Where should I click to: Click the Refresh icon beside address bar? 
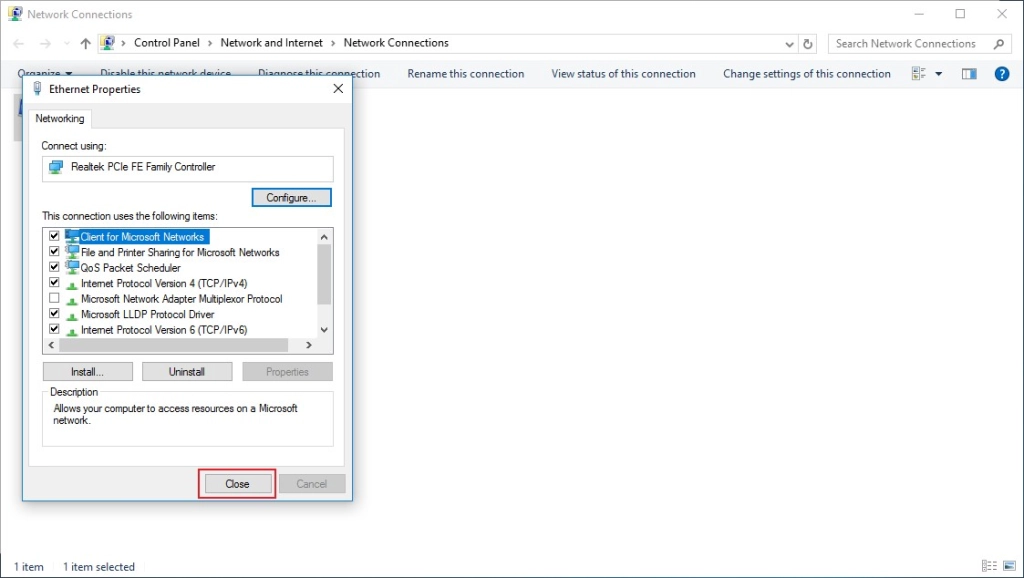coord(808,44)
